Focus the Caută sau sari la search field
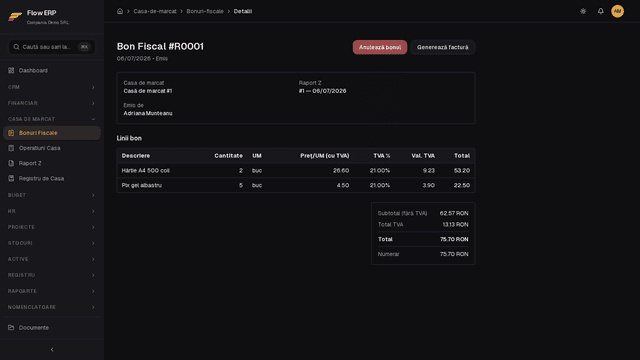 click(52, 47)
